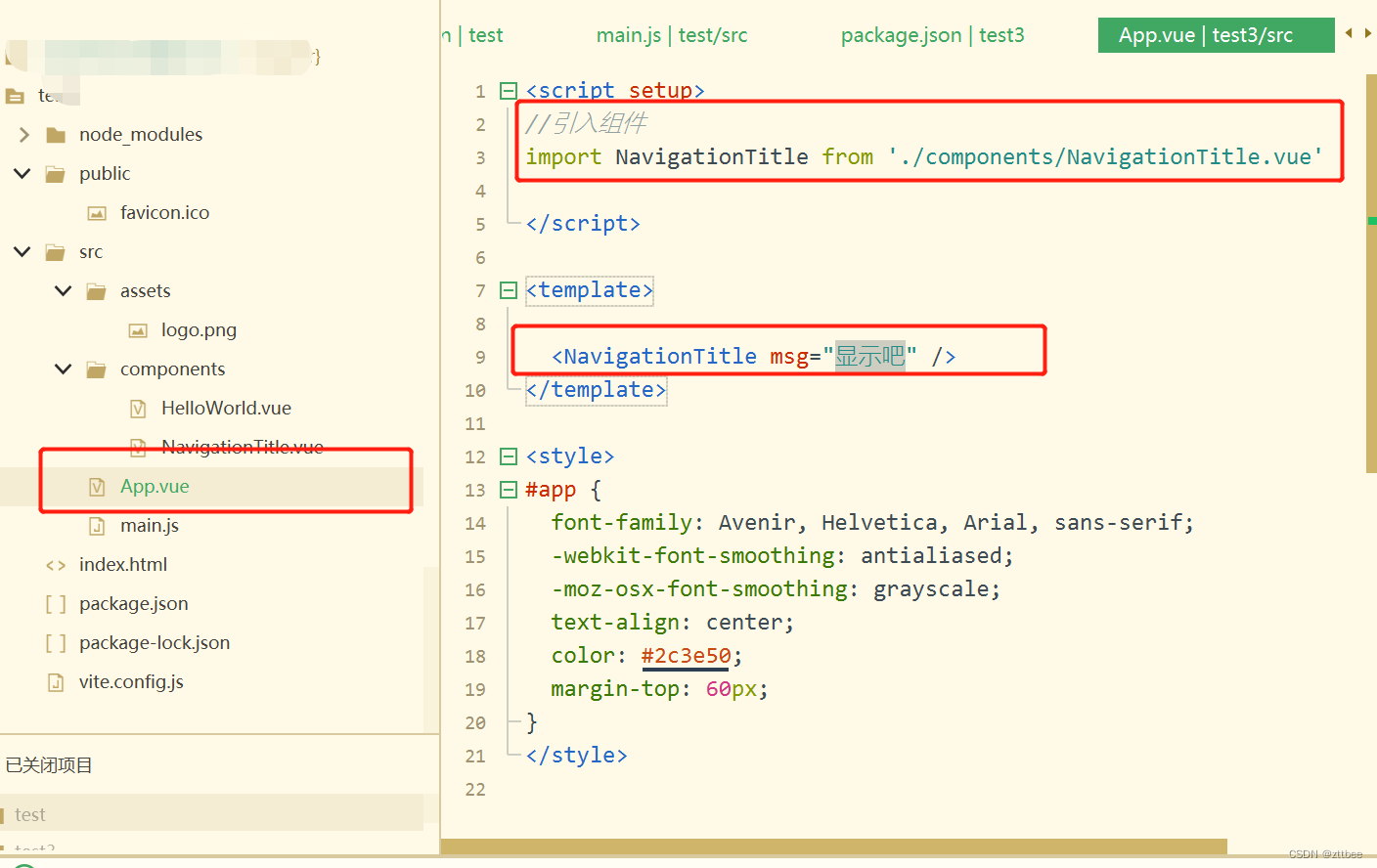Open index.html in the file tree

[x=123, y=564]
